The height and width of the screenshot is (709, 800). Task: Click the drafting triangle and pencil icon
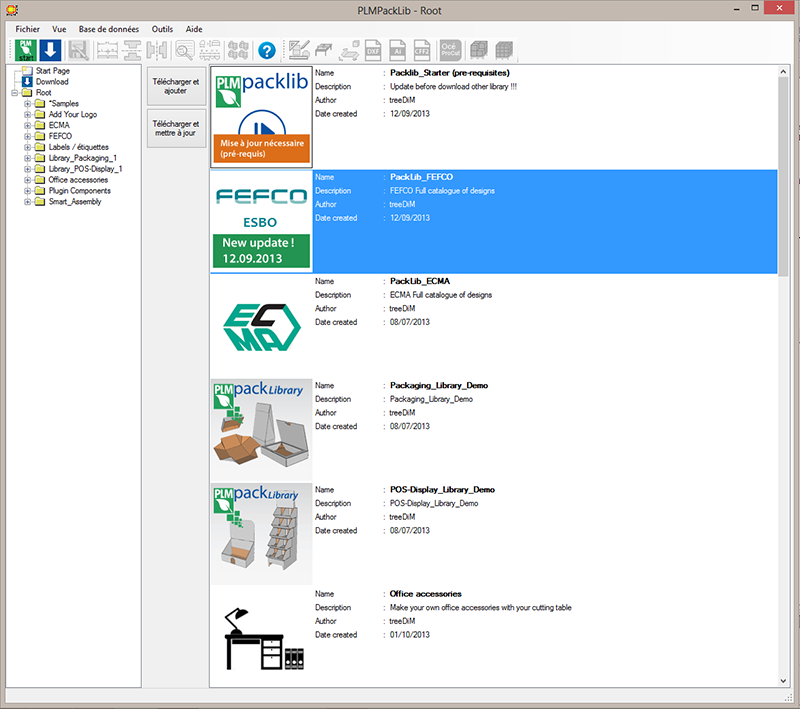(299, 50)
